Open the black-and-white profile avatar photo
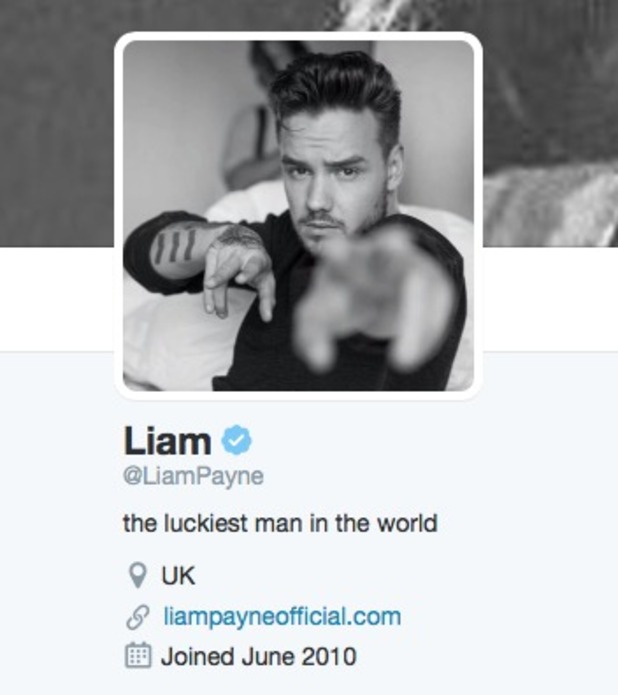Image resolution: width=618 pixels, height=695 pixels. tap(298, 216)
